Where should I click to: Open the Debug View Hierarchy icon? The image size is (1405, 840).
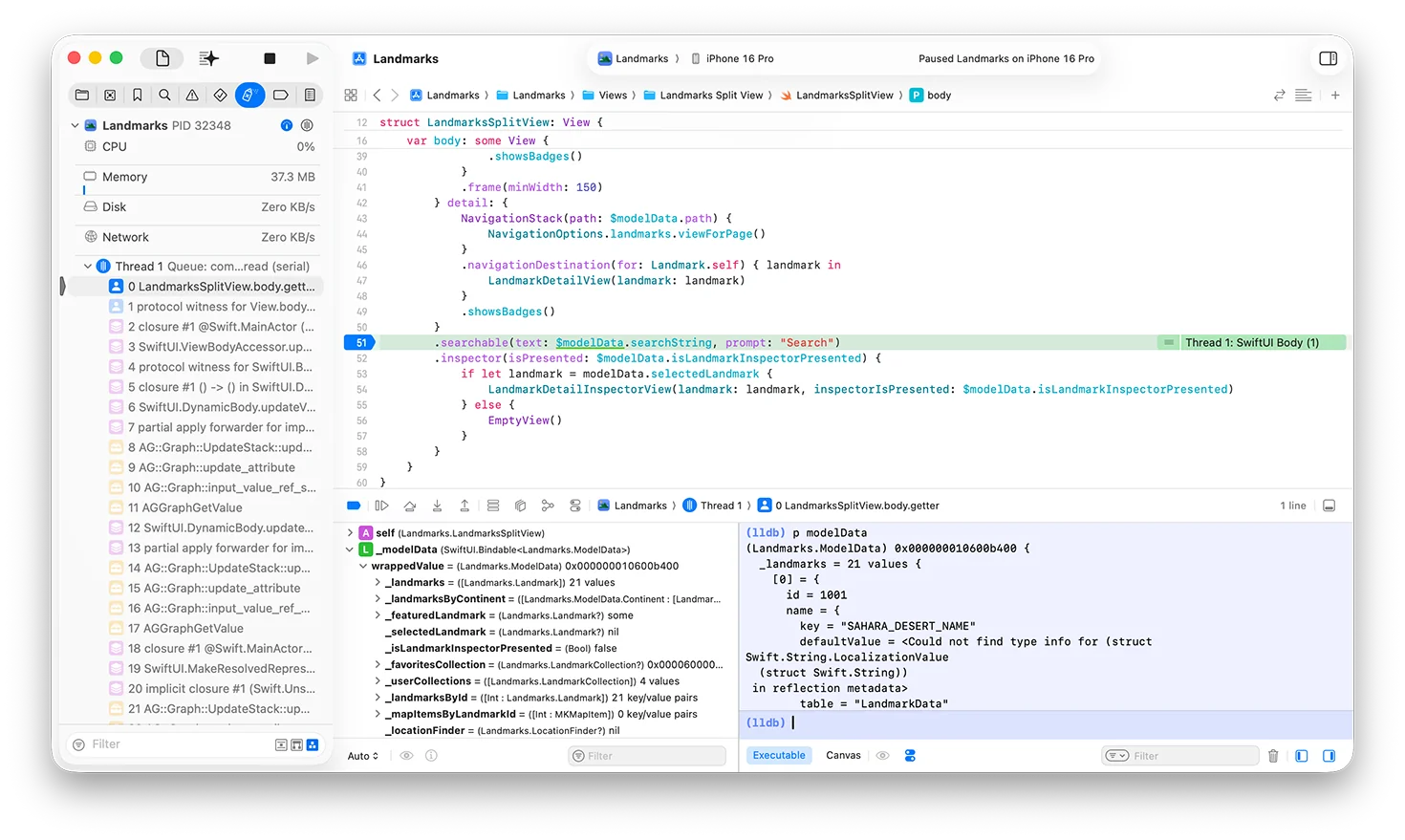tap(520, 506)
